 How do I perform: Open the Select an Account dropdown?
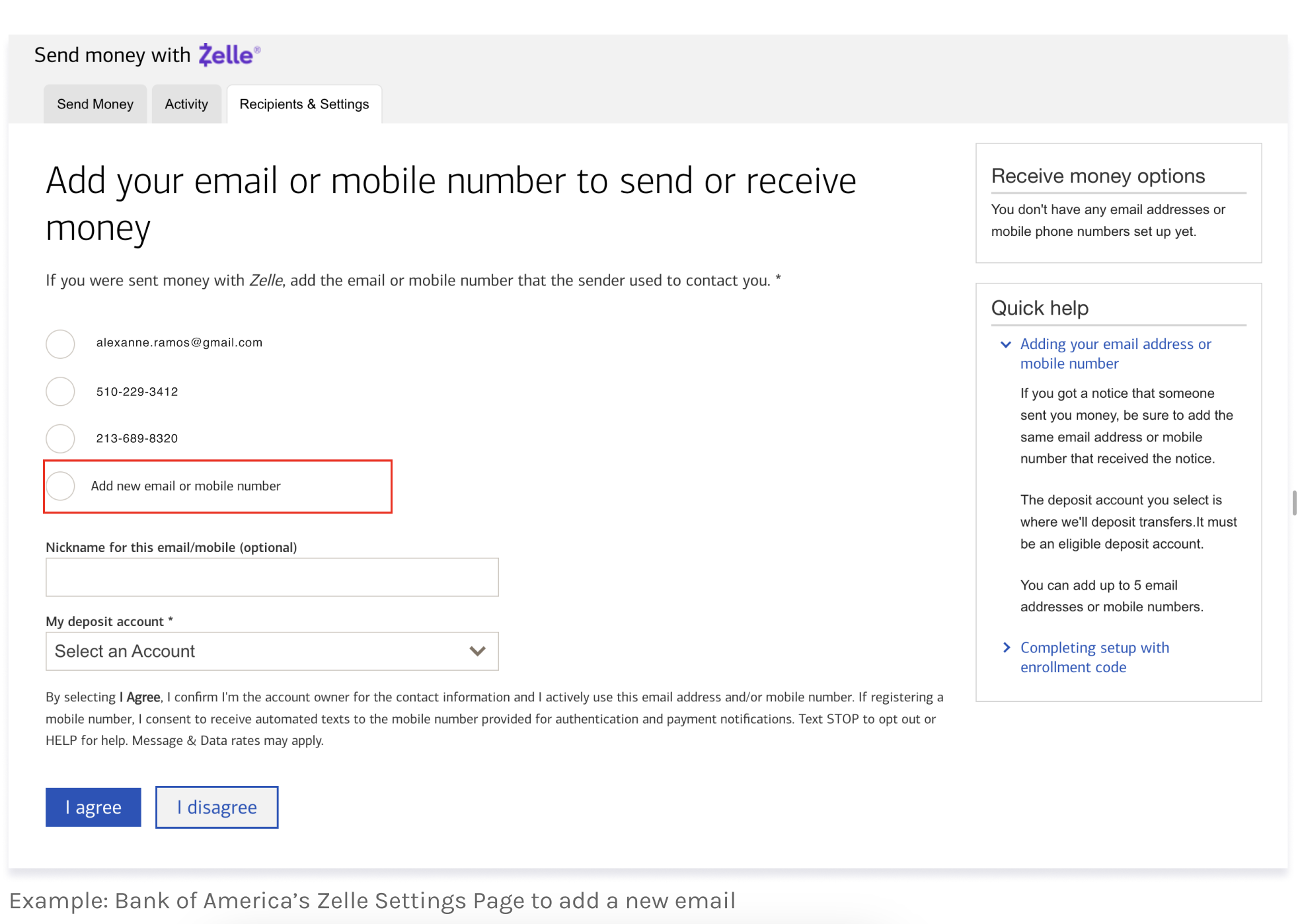[x=272, y=651]
